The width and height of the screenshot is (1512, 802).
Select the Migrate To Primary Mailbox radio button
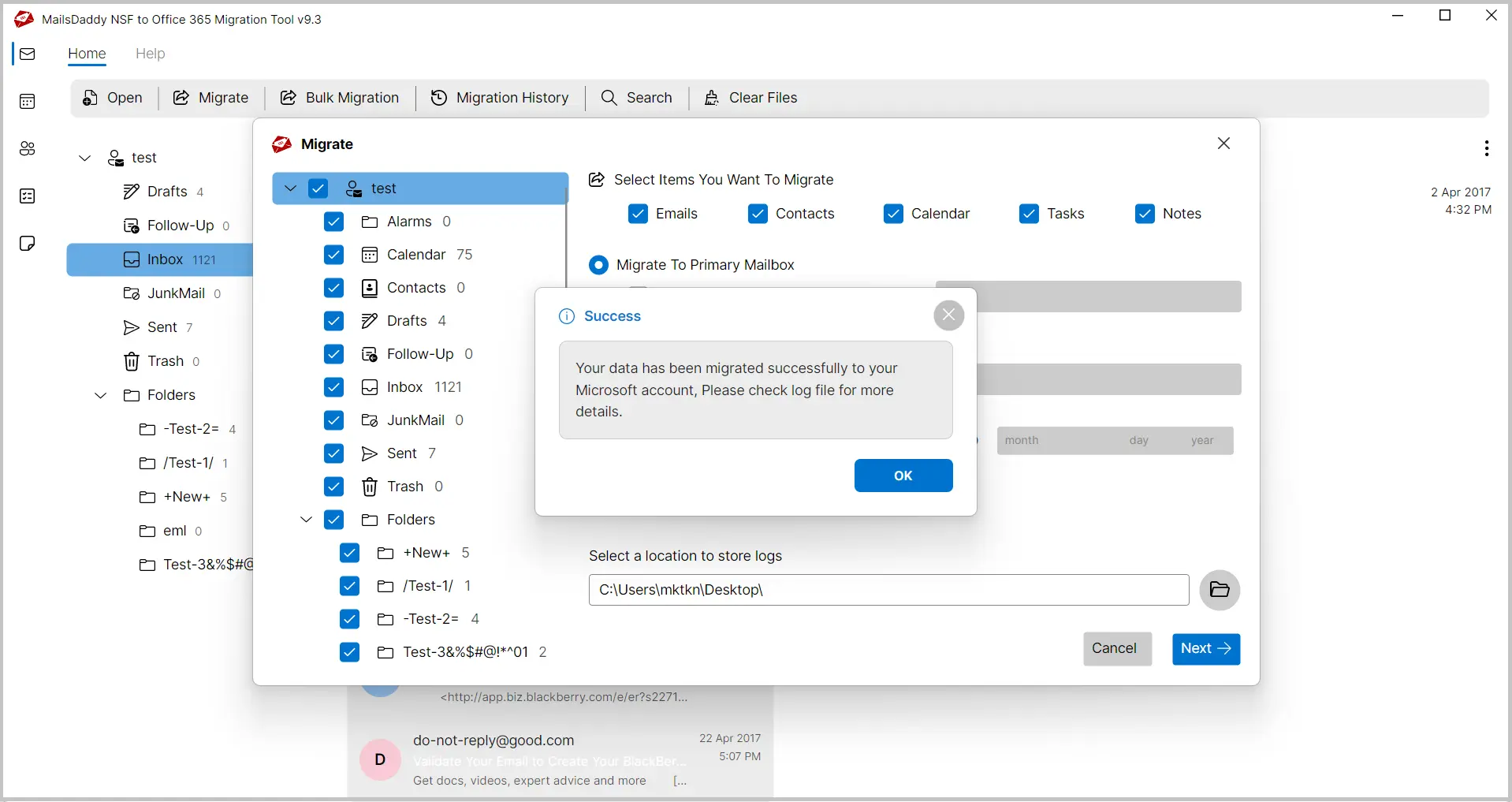[x=599, y=264]
